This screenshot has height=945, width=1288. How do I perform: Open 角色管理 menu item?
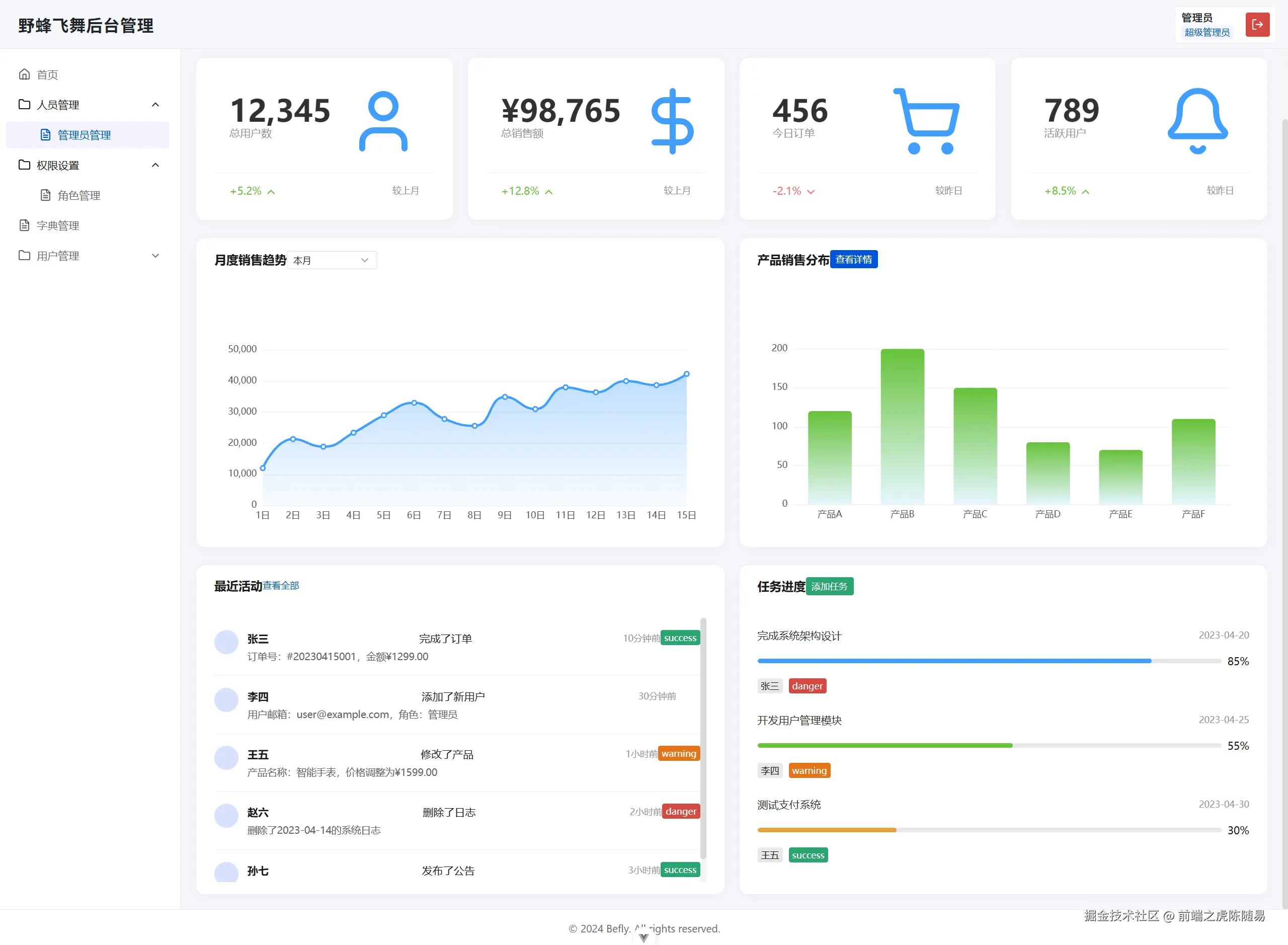pos(78,196)
